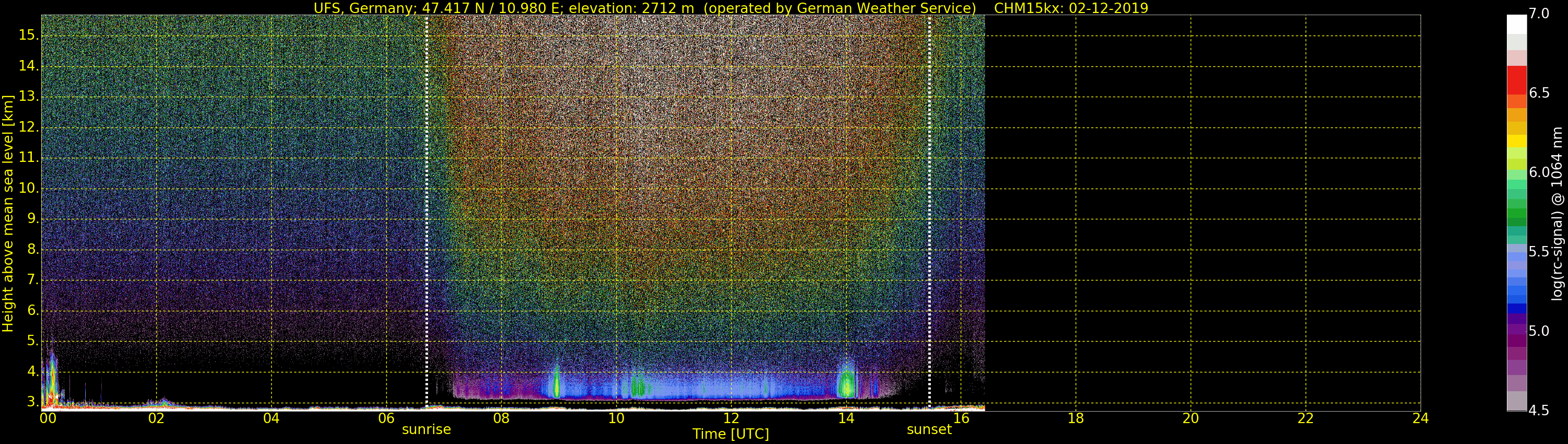Click the 'sunset' label below the time axis
The width and height of the screenshot is (1568, 444).
pyautogui.click(x=929, y=429)
